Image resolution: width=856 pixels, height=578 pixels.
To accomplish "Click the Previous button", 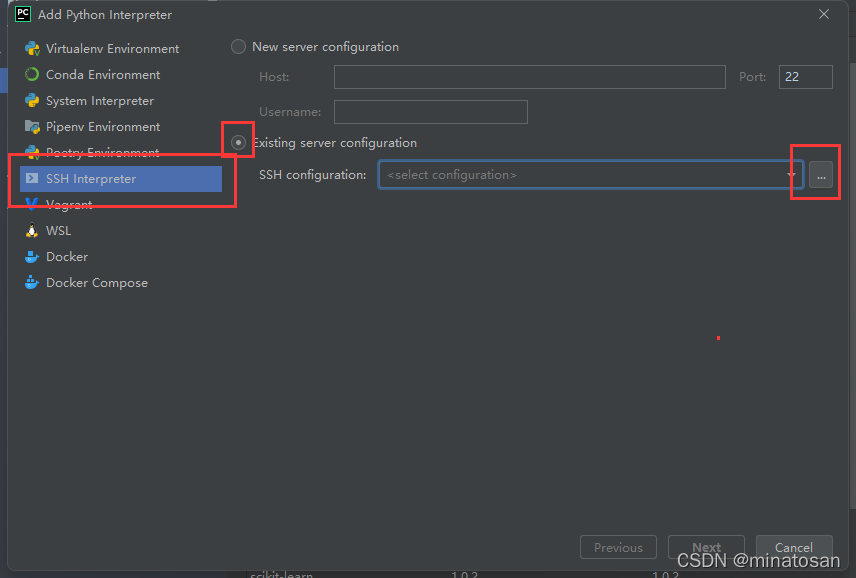I will (x=618, y=547).
